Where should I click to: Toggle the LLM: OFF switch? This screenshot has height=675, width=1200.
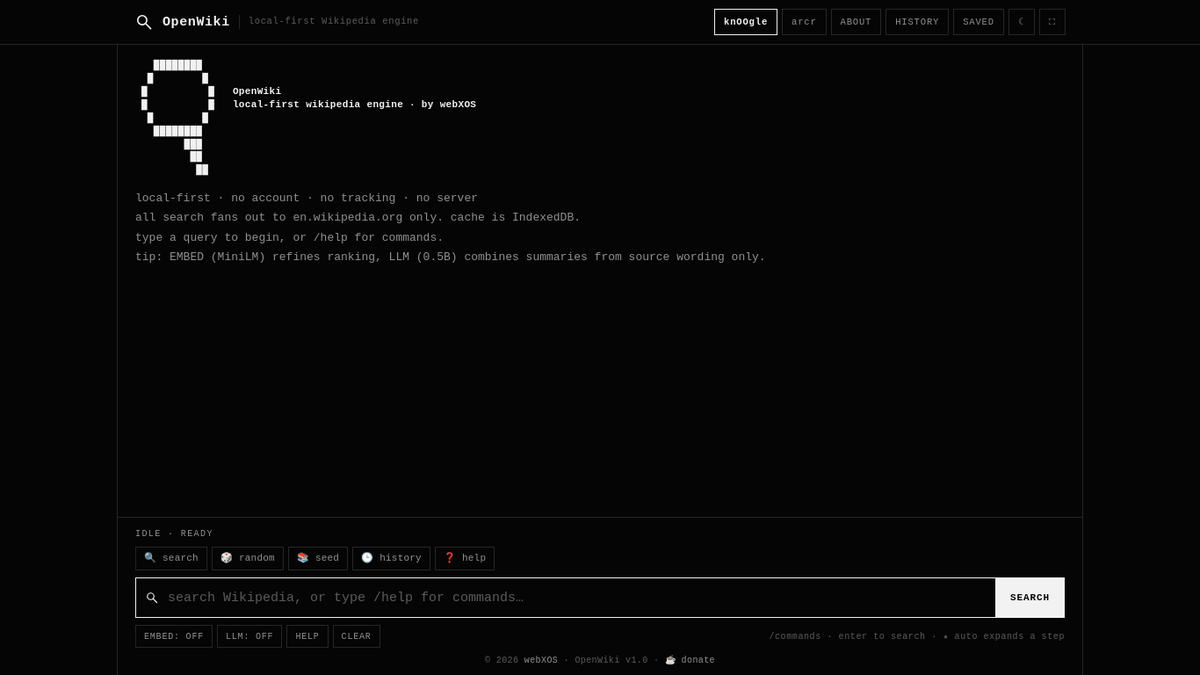pos(249,636)
